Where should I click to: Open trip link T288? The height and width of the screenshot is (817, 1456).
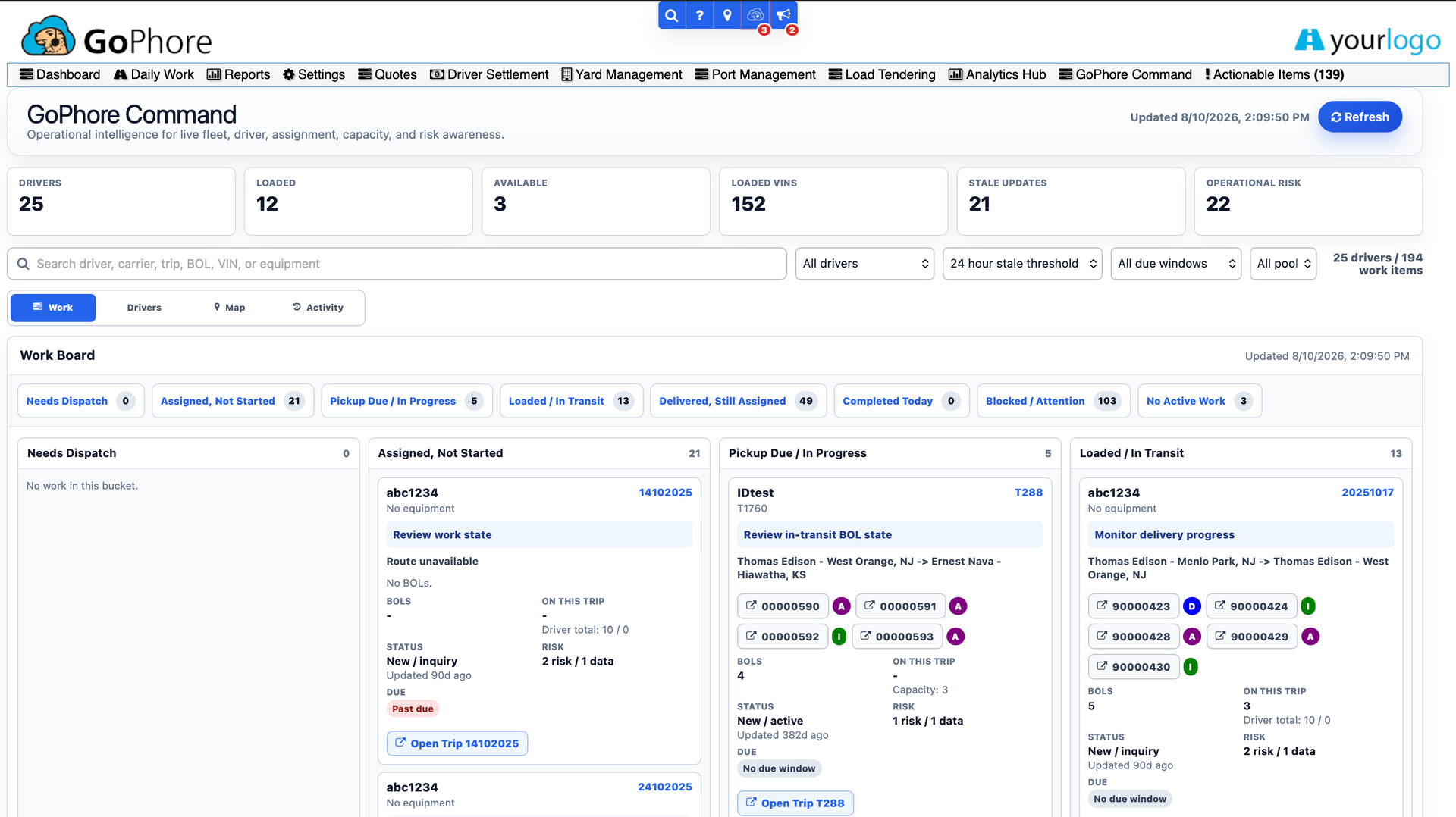click(1028, 493)
